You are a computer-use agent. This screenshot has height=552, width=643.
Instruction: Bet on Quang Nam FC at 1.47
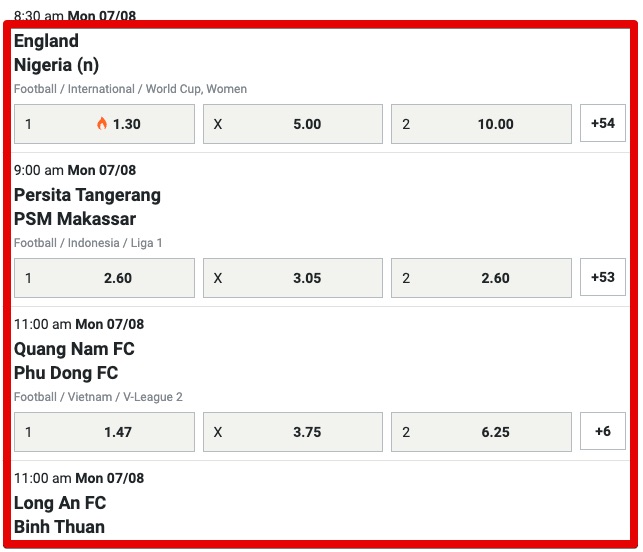tap(105, 432)
